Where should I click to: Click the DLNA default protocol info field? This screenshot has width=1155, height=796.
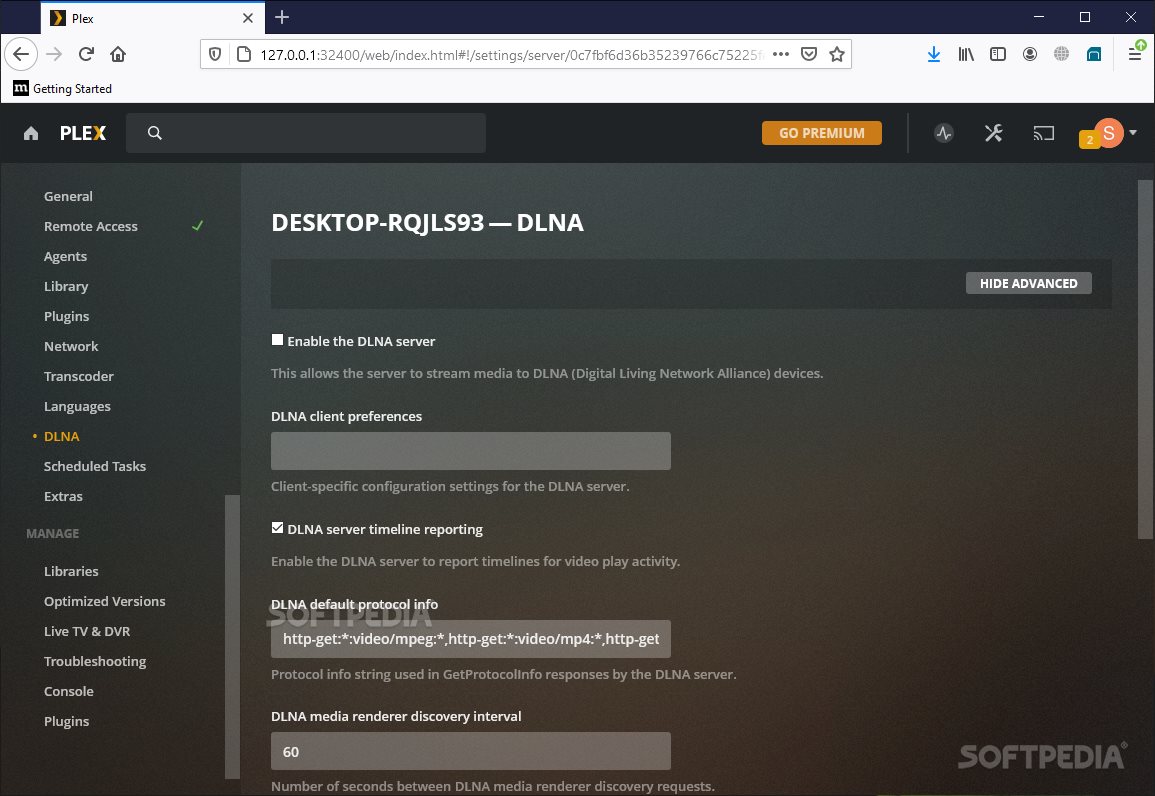(x=471, y=638)
